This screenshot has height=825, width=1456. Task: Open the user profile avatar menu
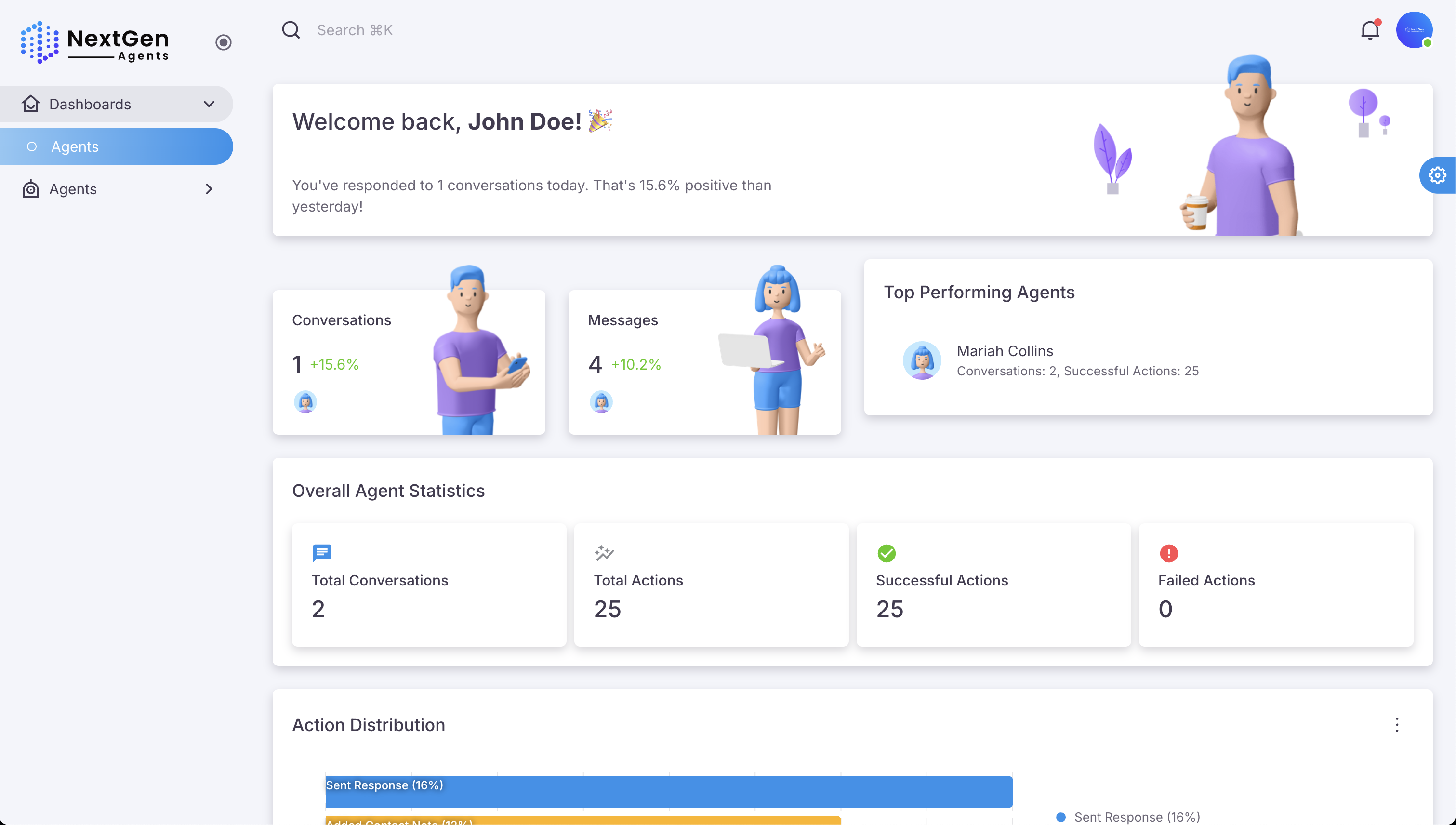[1414, 30]
